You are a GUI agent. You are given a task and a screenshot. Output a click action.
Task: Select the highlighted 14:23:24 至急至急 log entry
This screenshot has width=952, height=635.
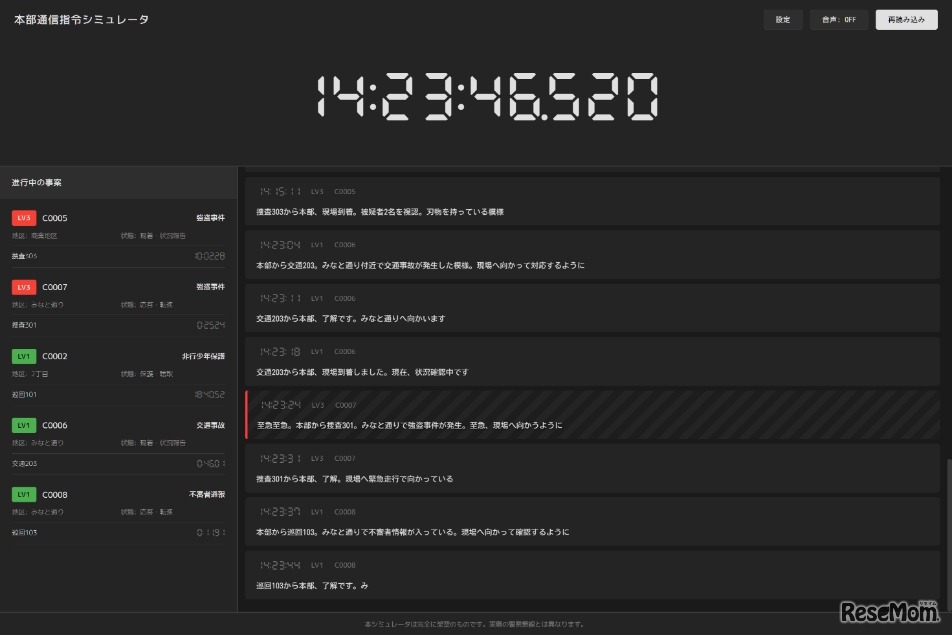[593, 415]
